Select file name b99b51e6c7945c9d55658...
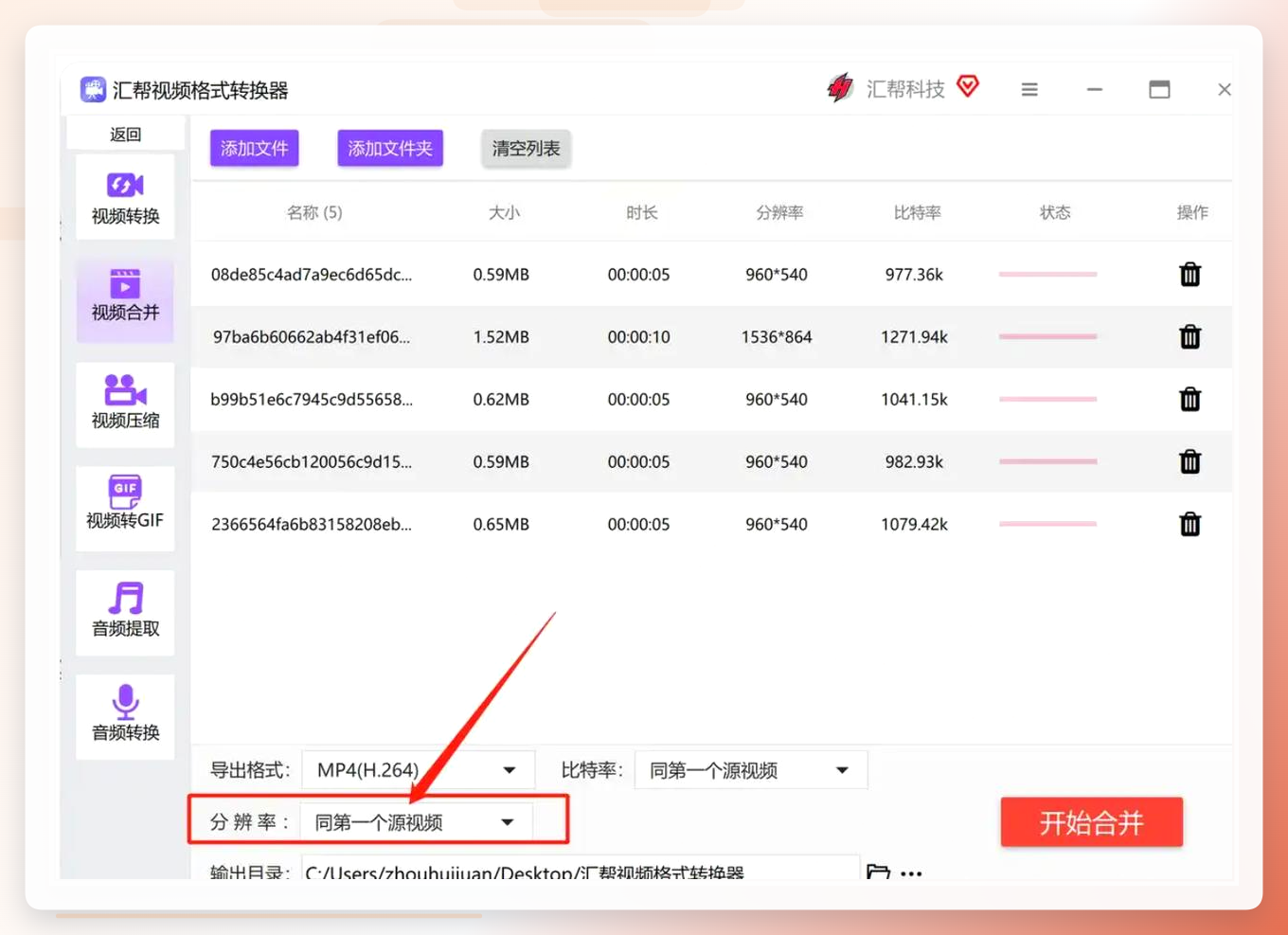Viewport: 1288px width, 935px height. (312, 399)
